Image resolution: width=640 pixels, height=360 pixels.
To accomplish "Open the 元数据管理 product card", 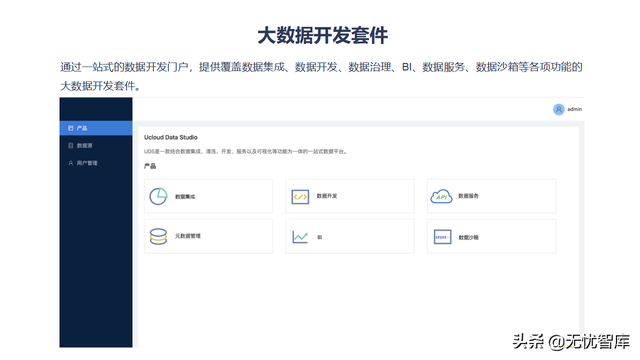I will tap(209, 236).
